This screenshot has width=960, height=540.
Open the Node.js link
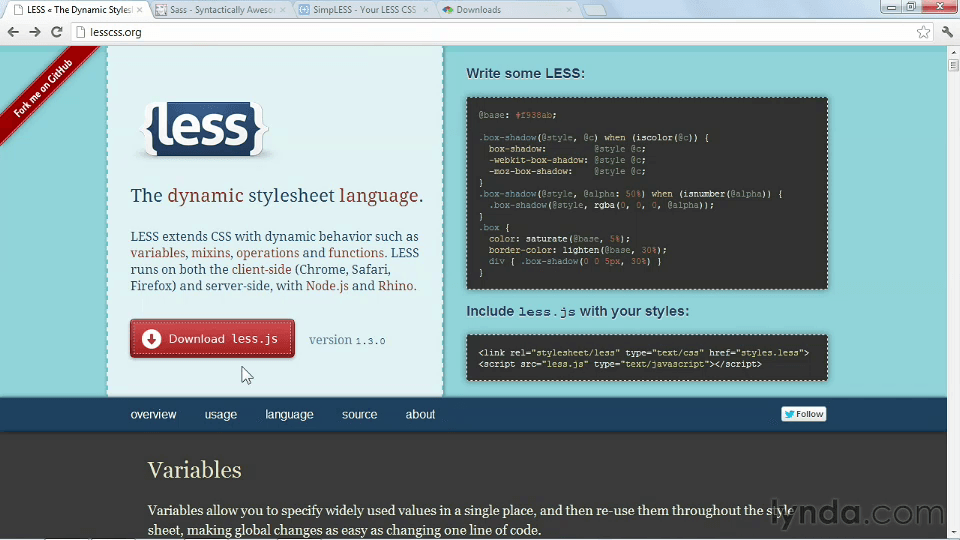tap(327, 286)
